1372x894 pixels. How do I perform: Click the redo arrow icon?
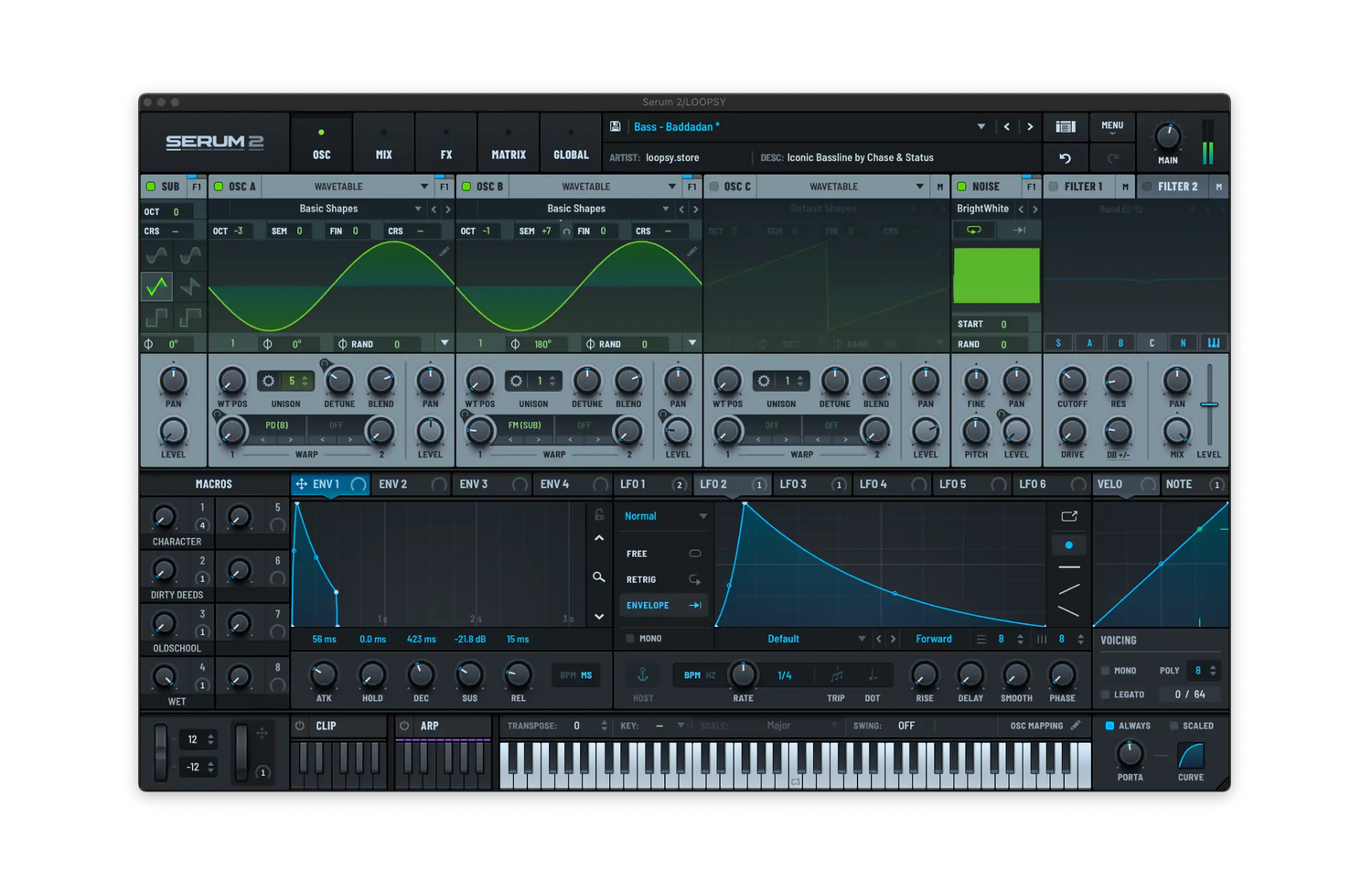pyautogui.click(x=1113, y=158)
